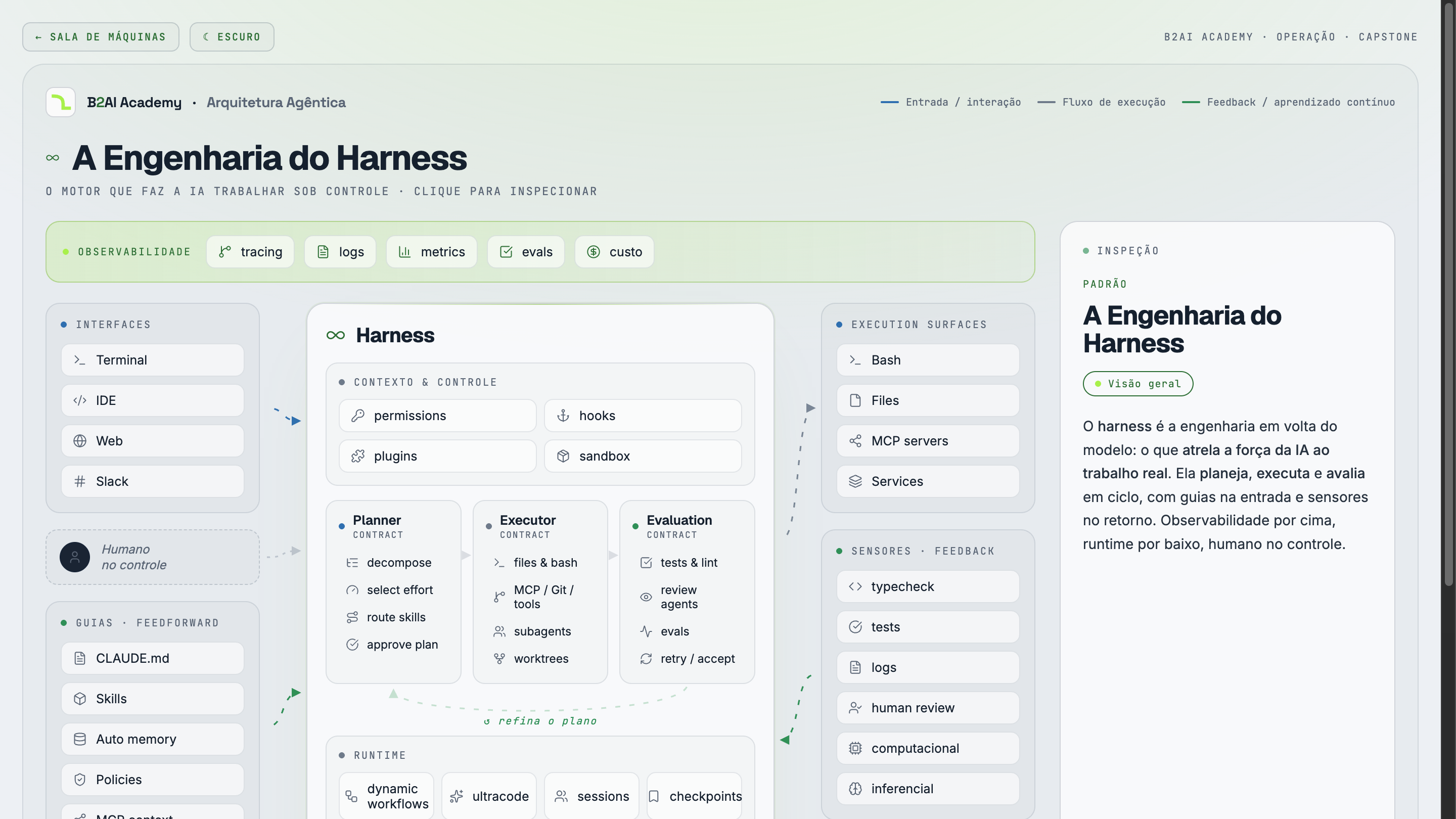The image size is (1456, 819).
Task: Open the tests sensor item
Action: pos(928,627)
